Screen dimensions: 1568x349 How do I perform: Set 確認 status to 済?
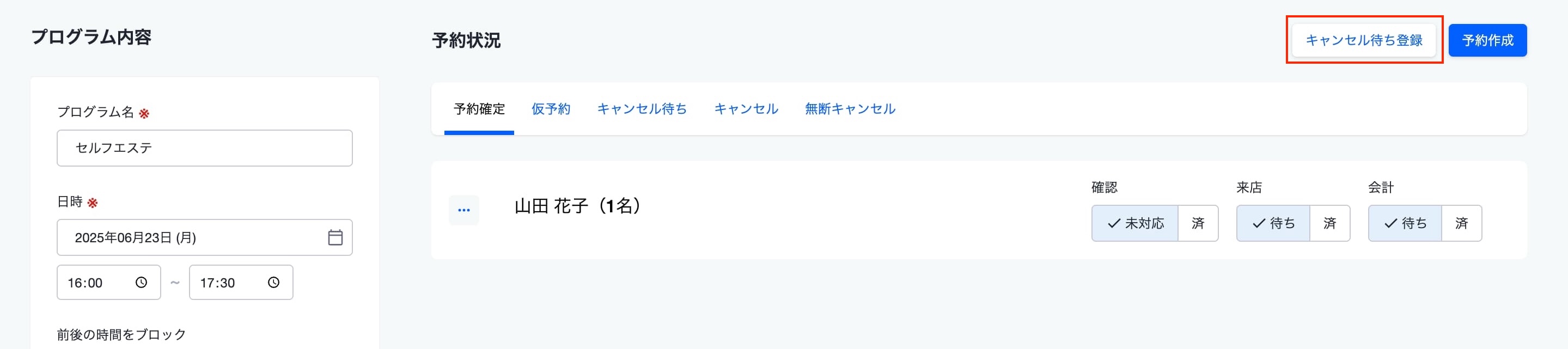pos(1198,223)
